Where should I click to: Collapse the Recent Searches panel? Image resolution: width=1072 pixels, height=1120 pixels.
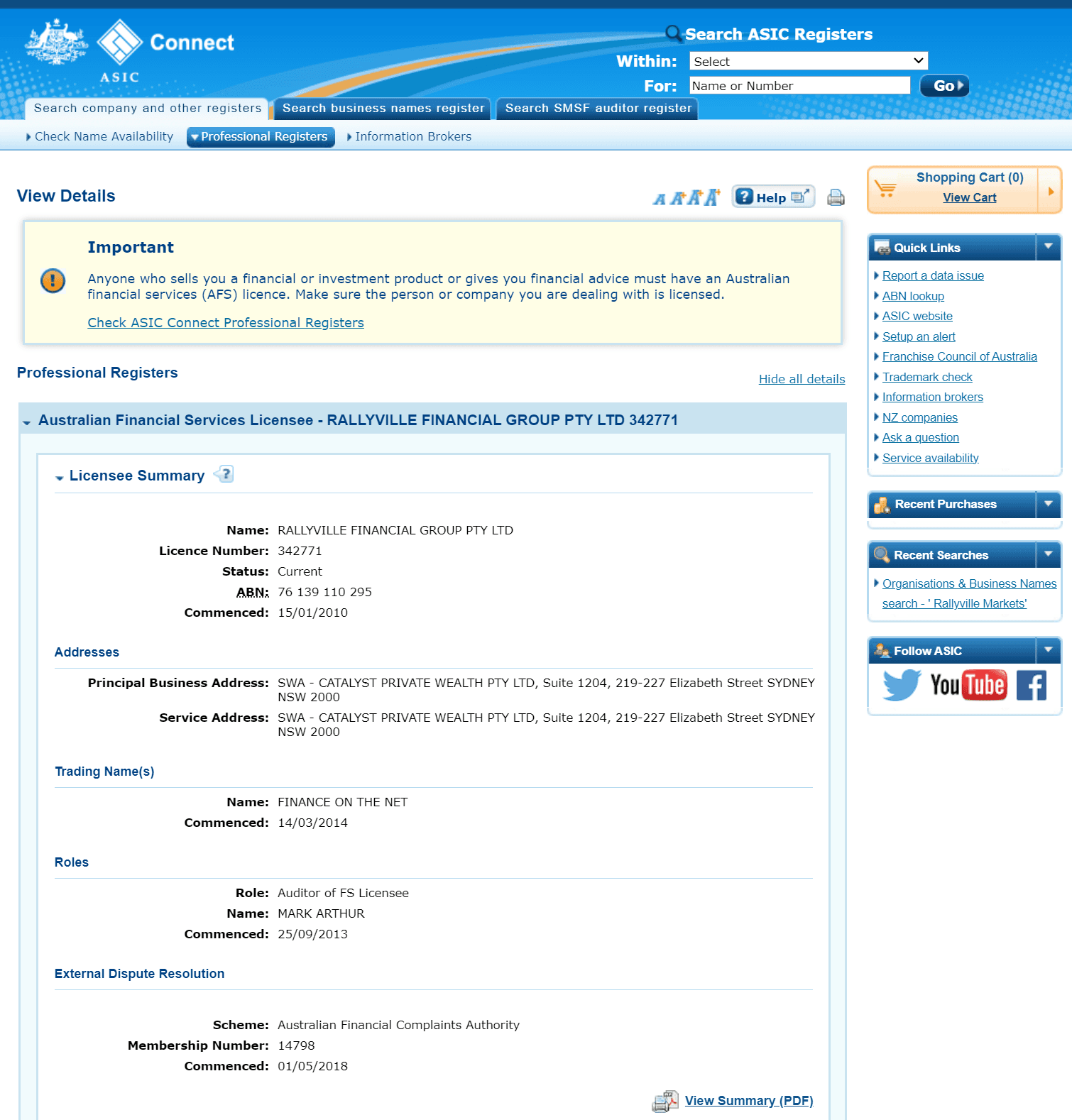(x=1048, y=554)
